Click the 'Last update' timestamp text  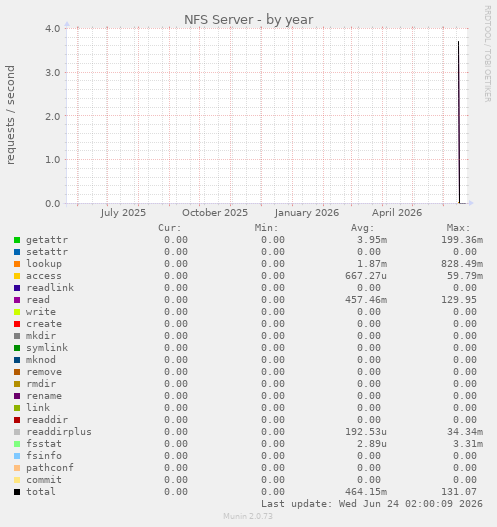tap(372, 504)
